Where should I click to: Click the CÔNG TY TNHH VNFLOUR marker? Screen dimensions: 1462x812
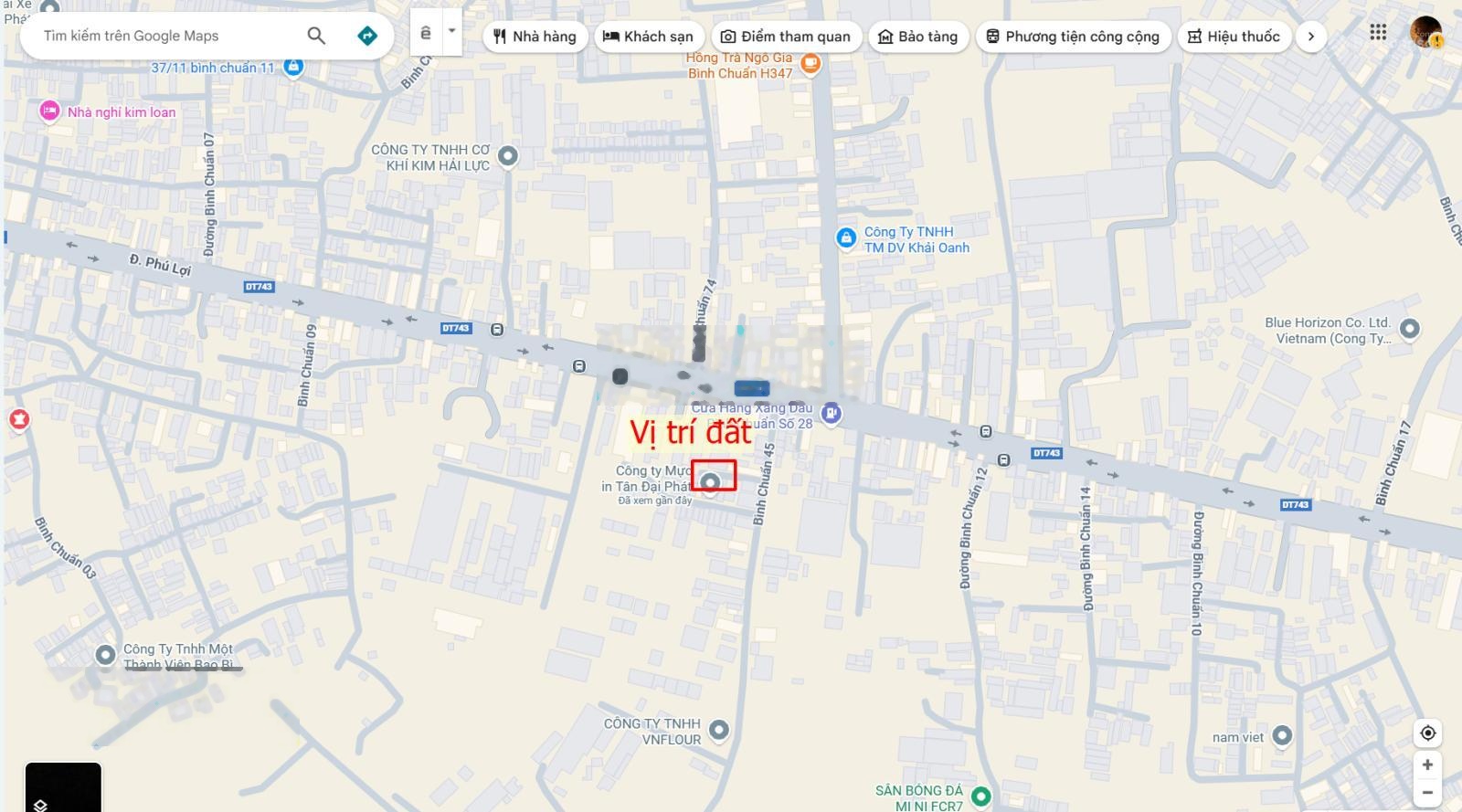[x=719, y=729]
